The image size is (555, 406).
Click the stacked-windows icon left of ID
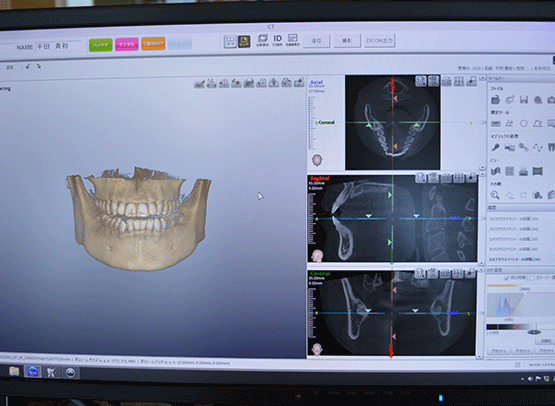pos(263,40)
